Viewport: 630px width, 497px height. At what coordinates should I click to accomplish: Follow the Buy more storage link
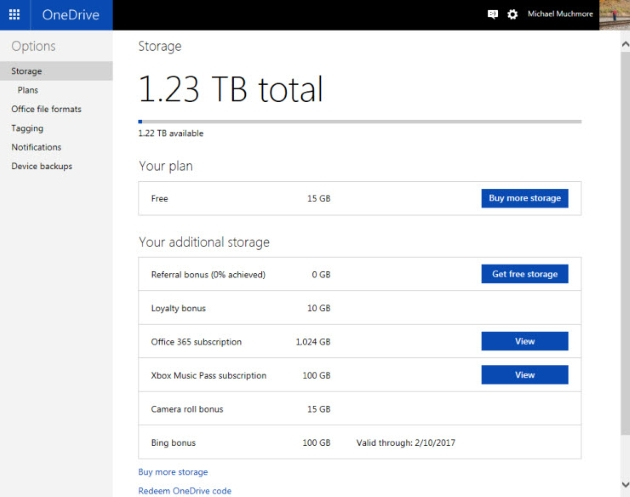coord(173,472)
